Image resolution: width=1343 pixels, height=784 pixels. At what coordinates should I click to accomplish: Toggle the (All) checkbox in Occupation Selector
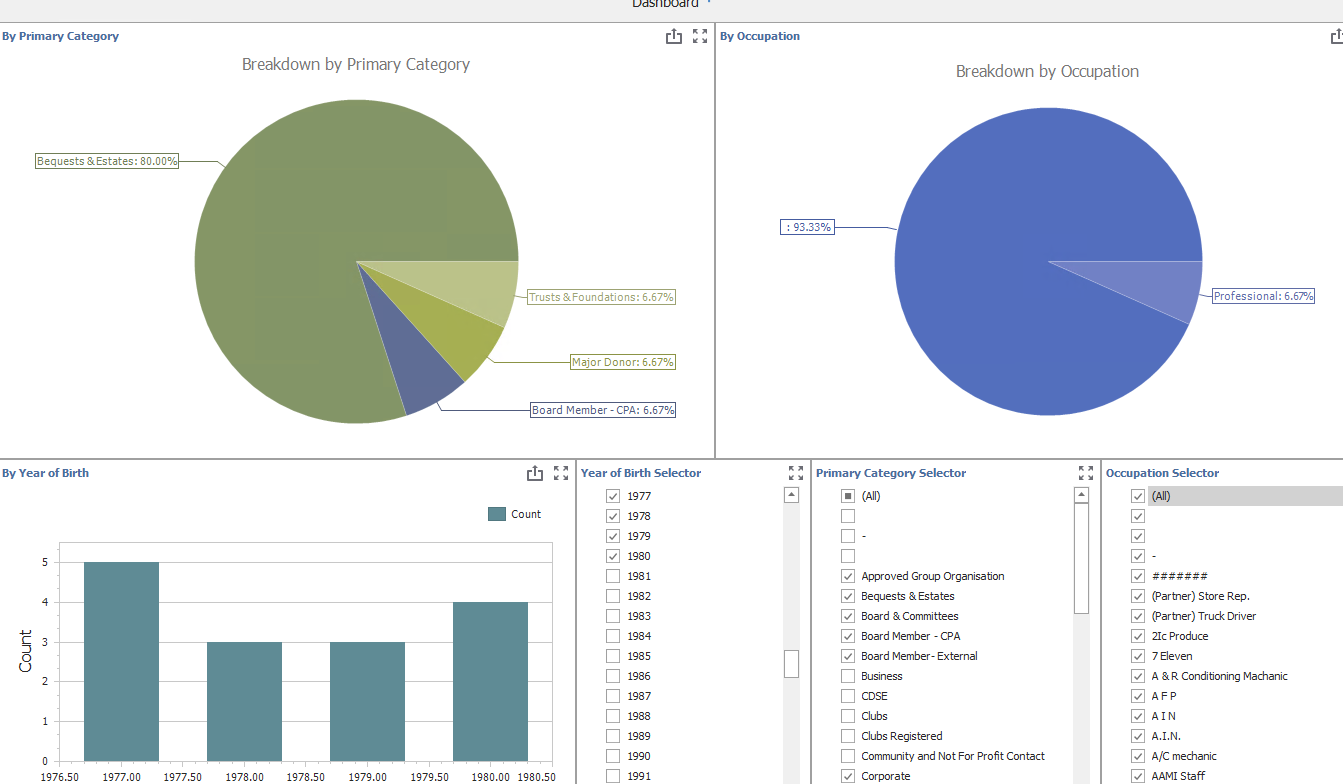1137,495
